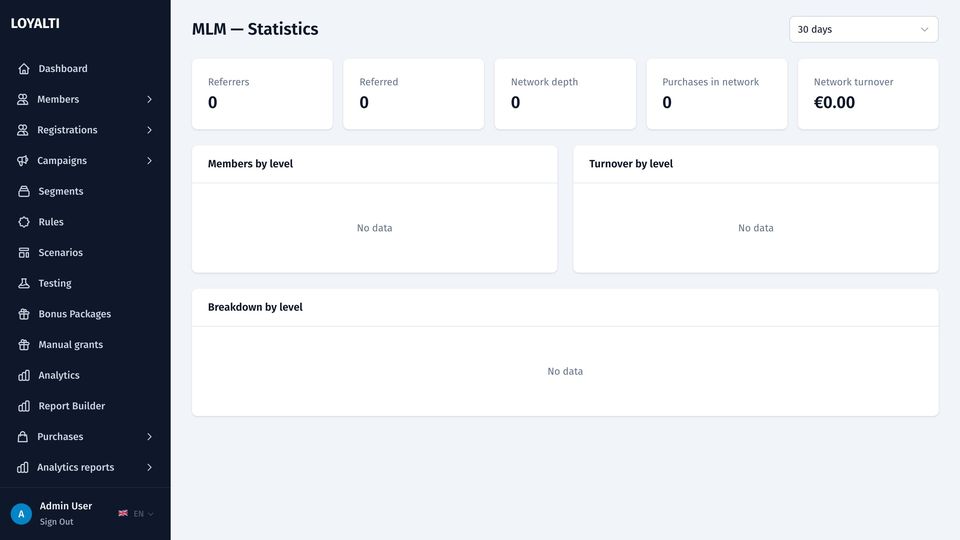Open the Manual grants page
This screenshot has height=540, width=960.
[x=85, y=344]
